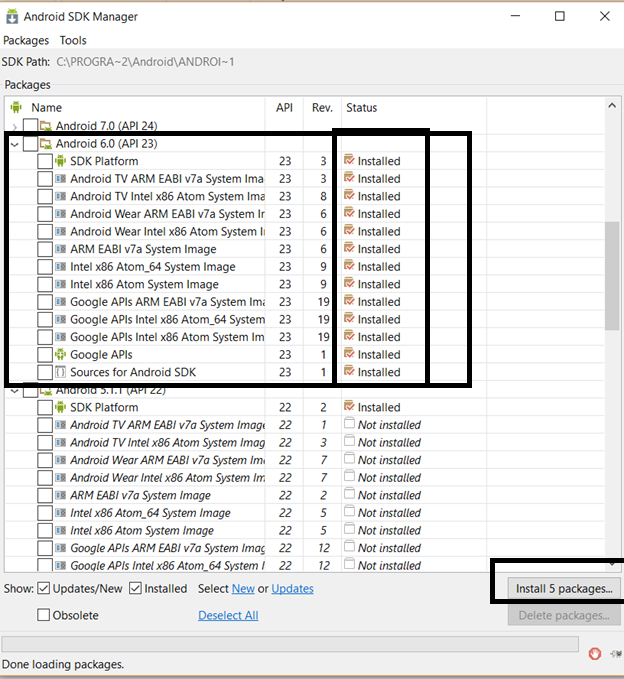Check the Android 6.0 (API 23) group checkbox
The image size is (624, 679).
pos(30,144)
